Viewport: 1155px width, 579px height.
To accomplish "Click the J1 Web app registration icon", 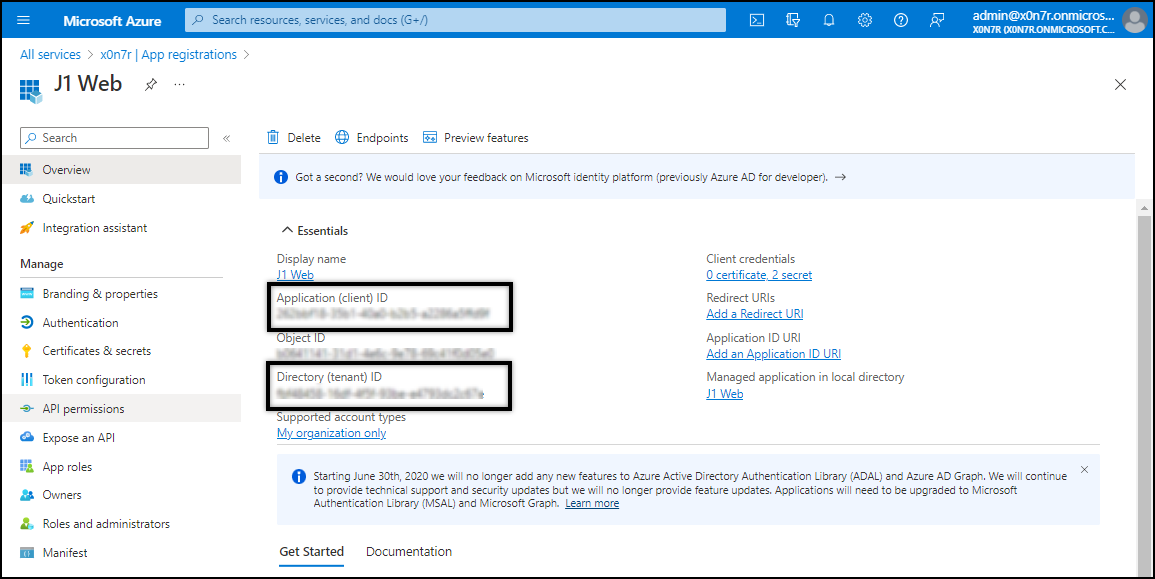I will (x=30, y=91).
